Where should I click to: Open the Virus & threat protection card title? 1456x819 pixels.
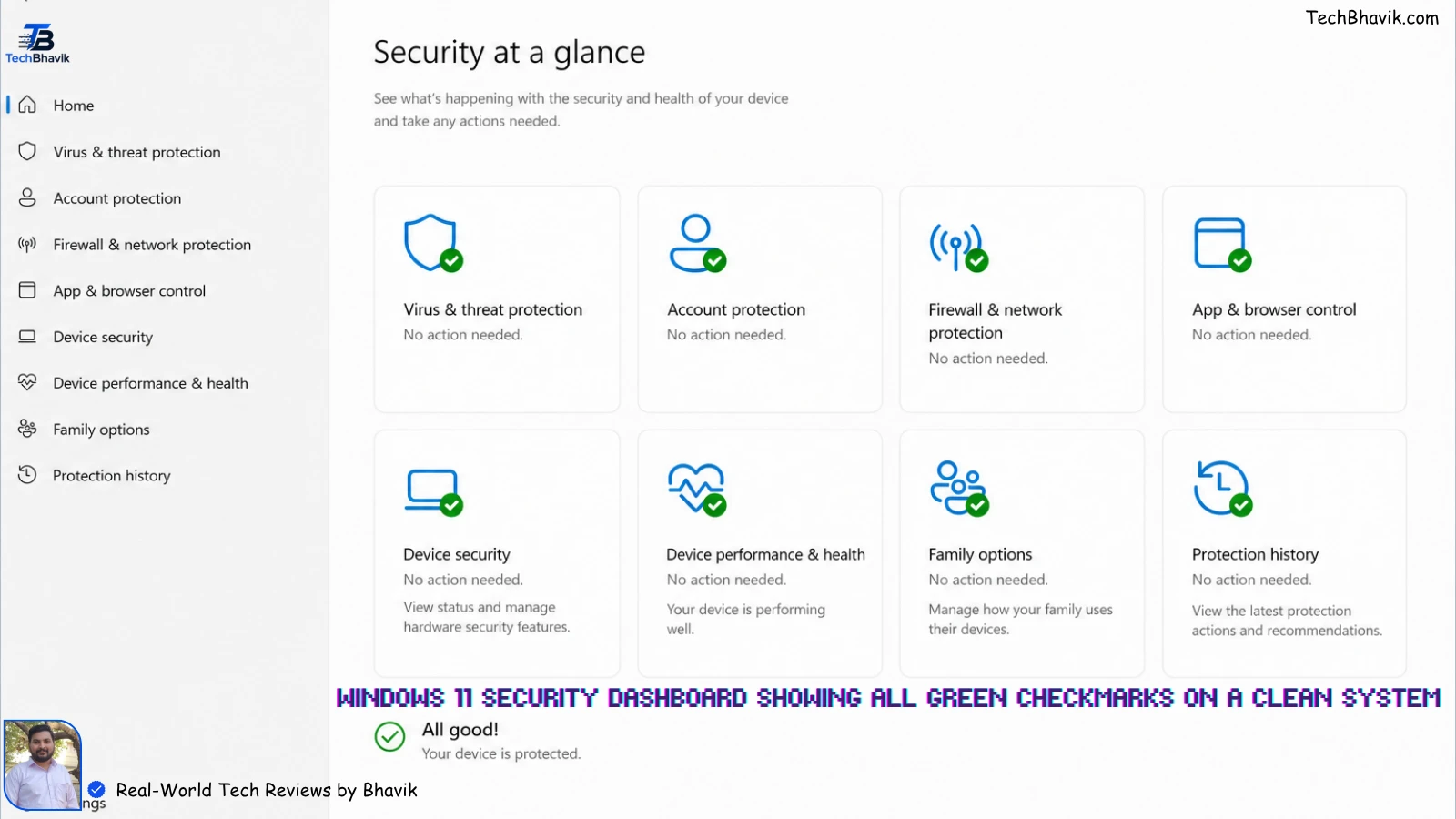[492, 309]
